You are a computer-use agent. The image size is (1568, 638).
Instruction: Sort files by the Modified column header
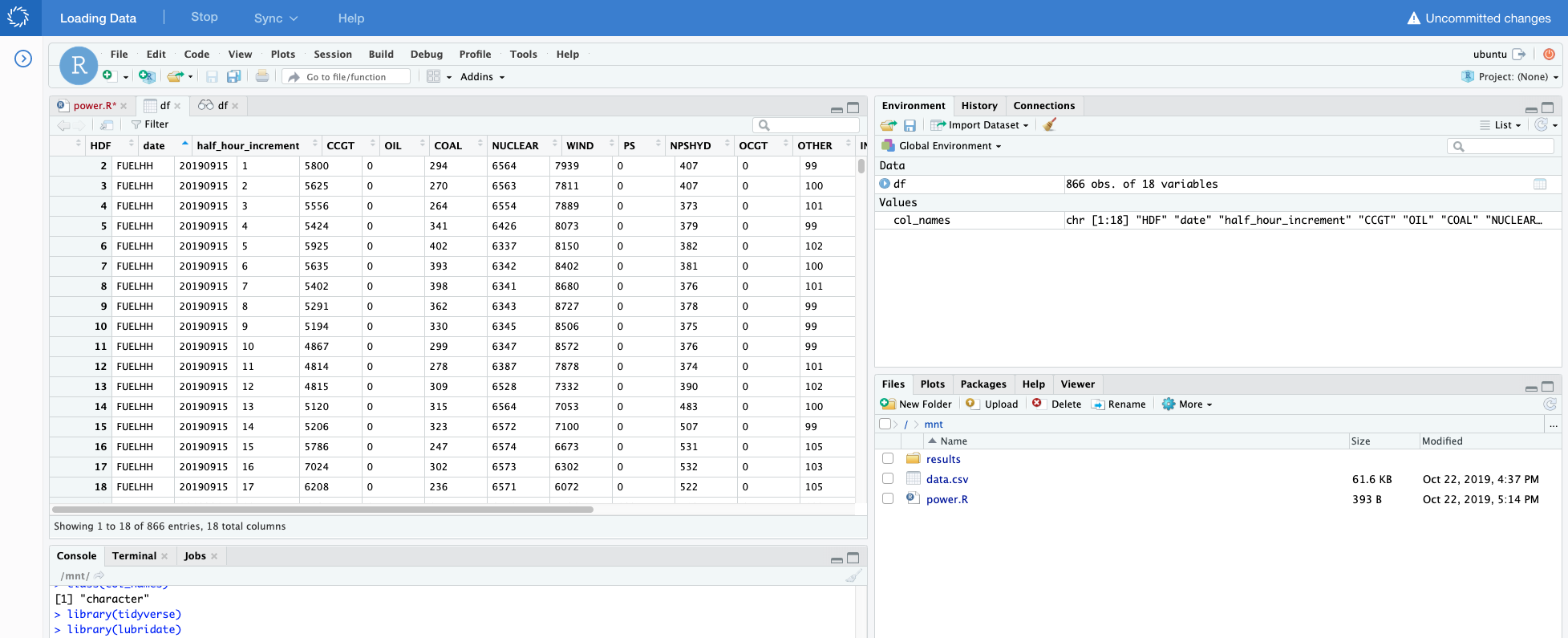click(1442, 441)
